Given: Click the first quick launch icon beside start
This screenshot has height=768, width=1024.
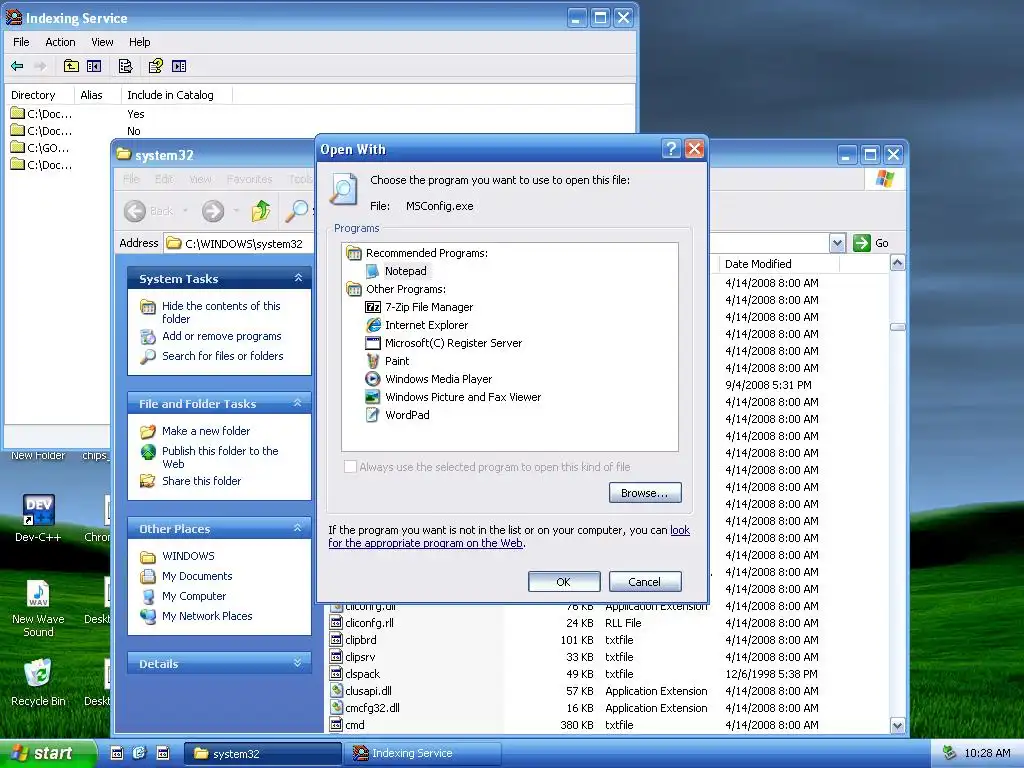Looking at the screenshot, I should pos(117,753).
